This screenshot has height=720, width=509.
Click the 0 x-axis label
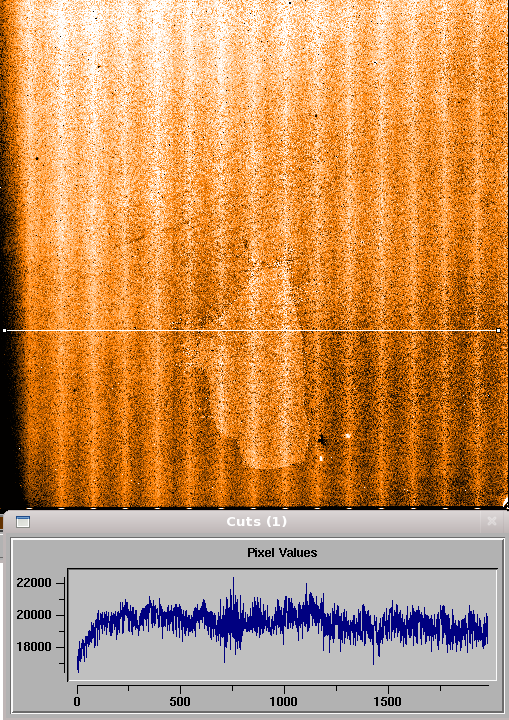tap(77, 702)
